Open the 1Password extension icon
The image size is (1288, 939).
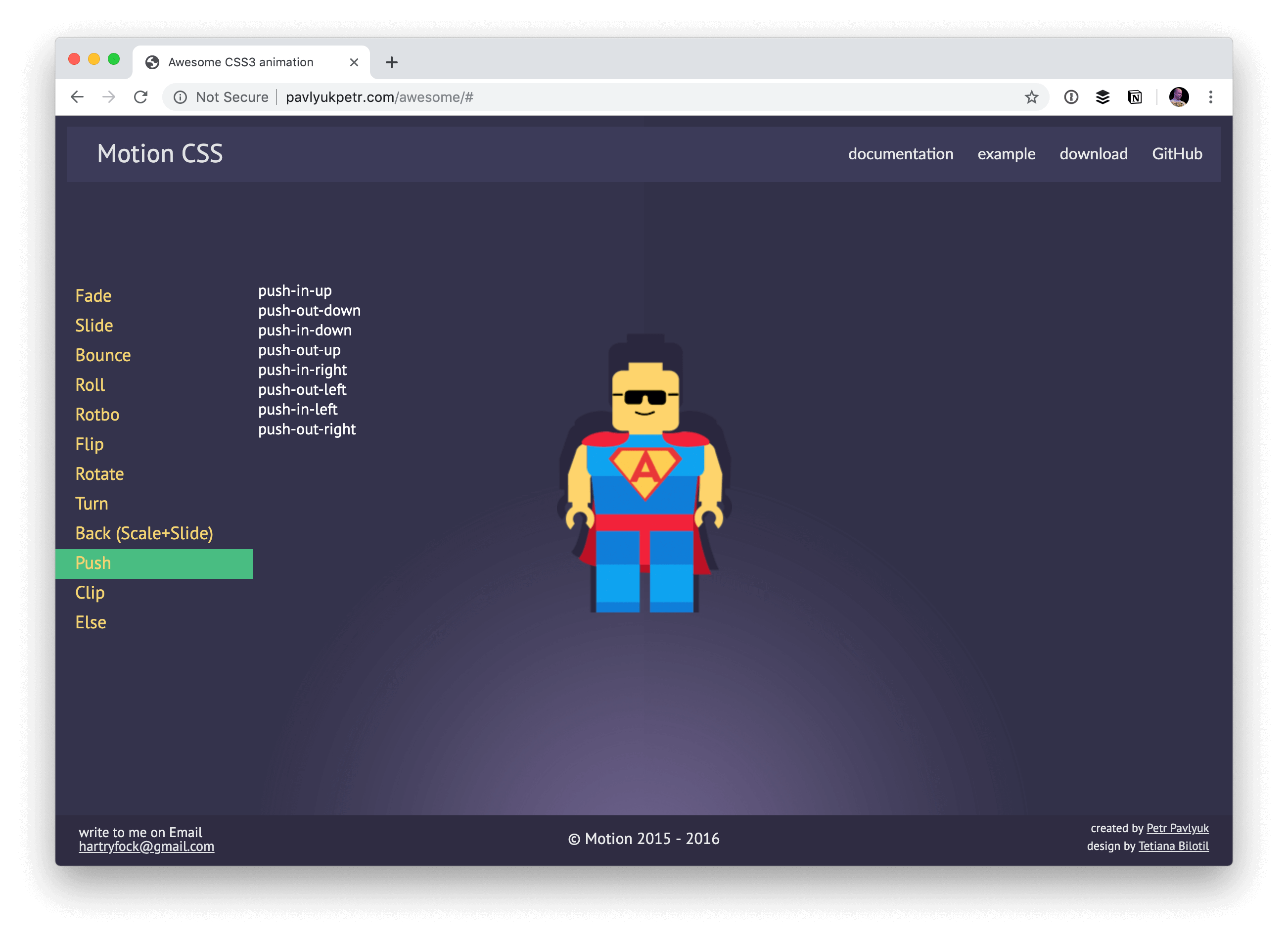(1071, 97)
